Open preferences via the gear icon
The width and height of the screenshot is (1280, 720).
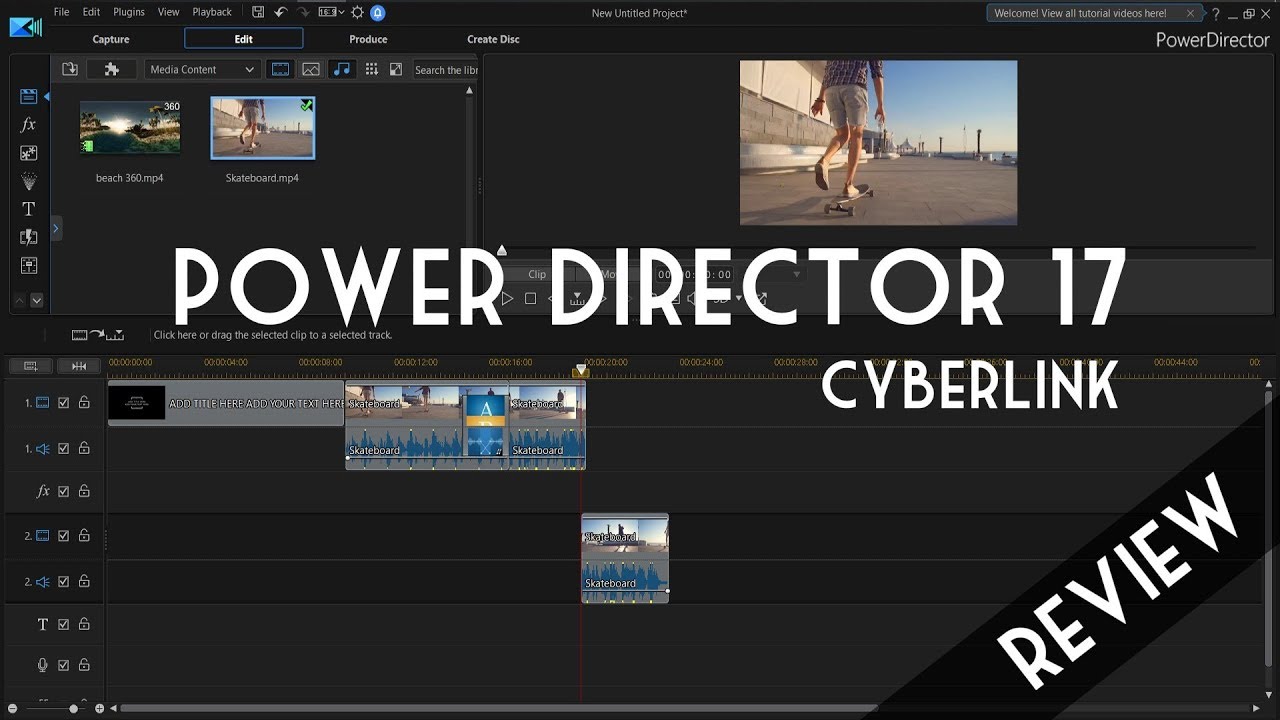(357, 13)
